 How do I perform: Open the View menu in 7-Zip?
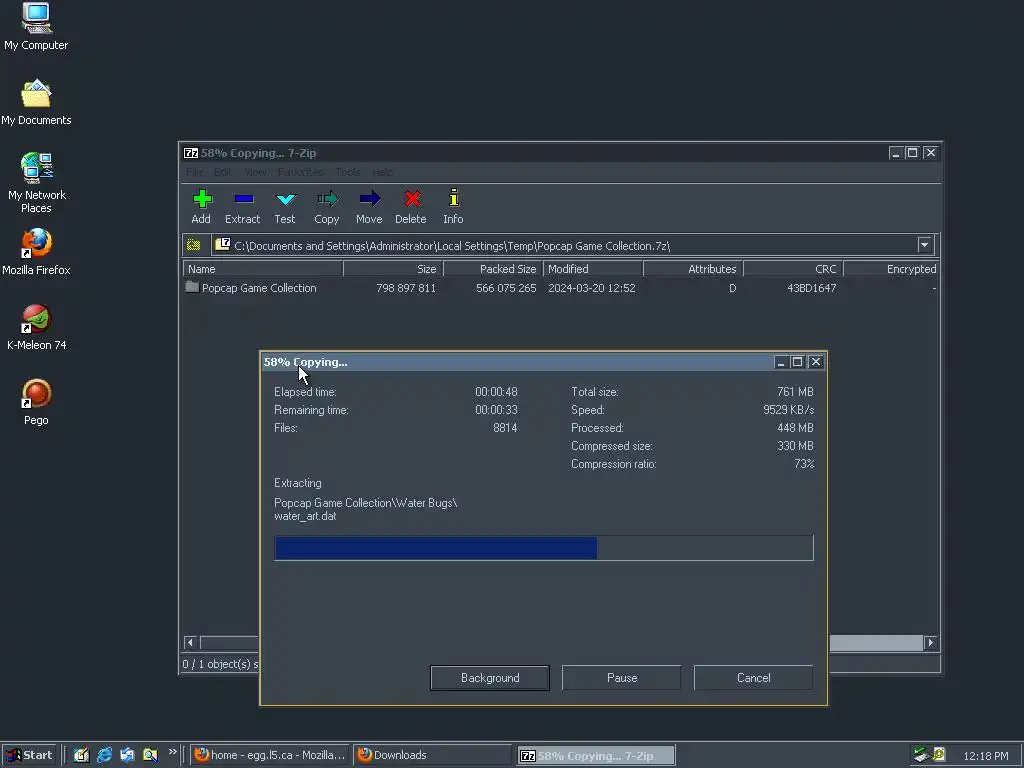(255, 172)
